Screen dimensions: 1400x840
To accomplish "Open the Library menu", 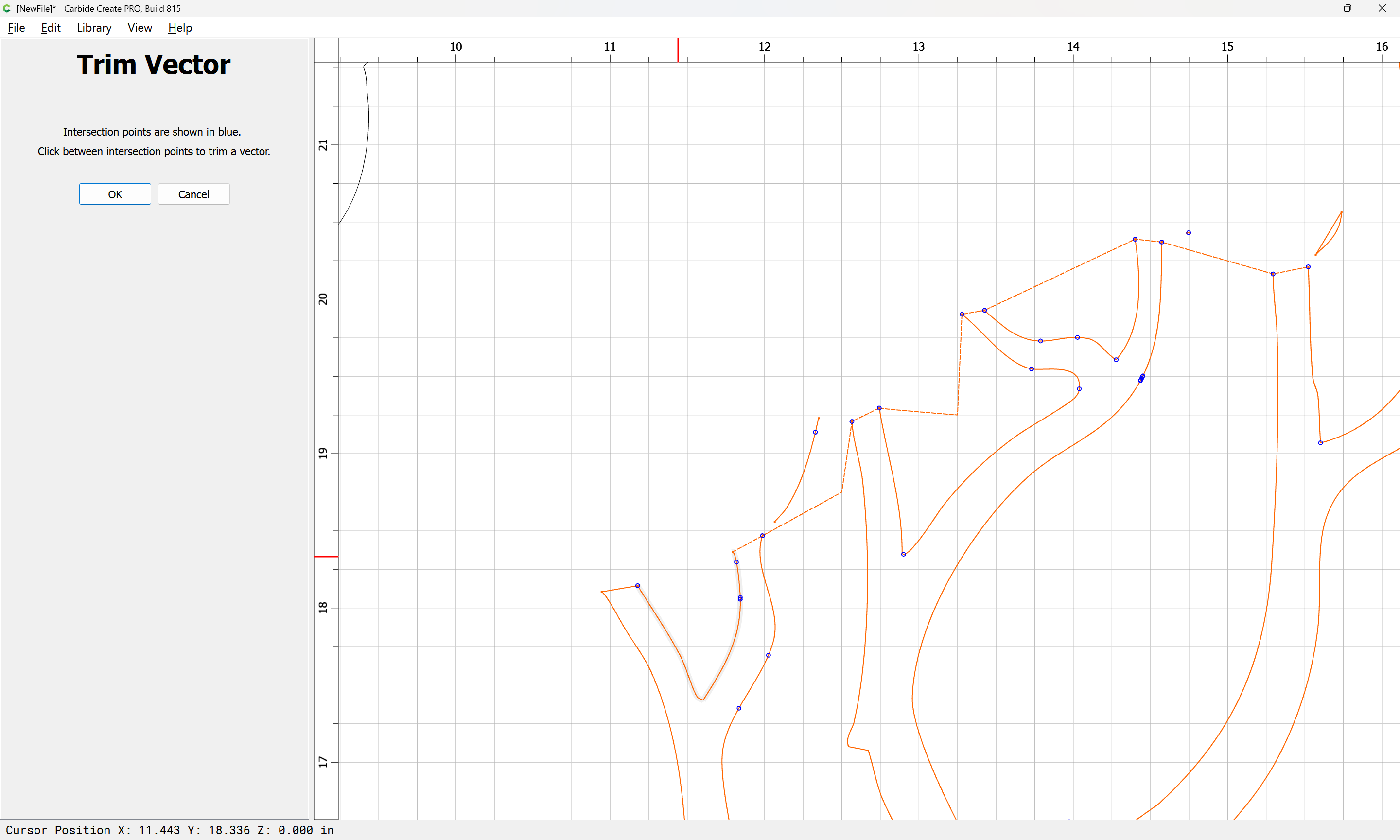I will point(94,28).
